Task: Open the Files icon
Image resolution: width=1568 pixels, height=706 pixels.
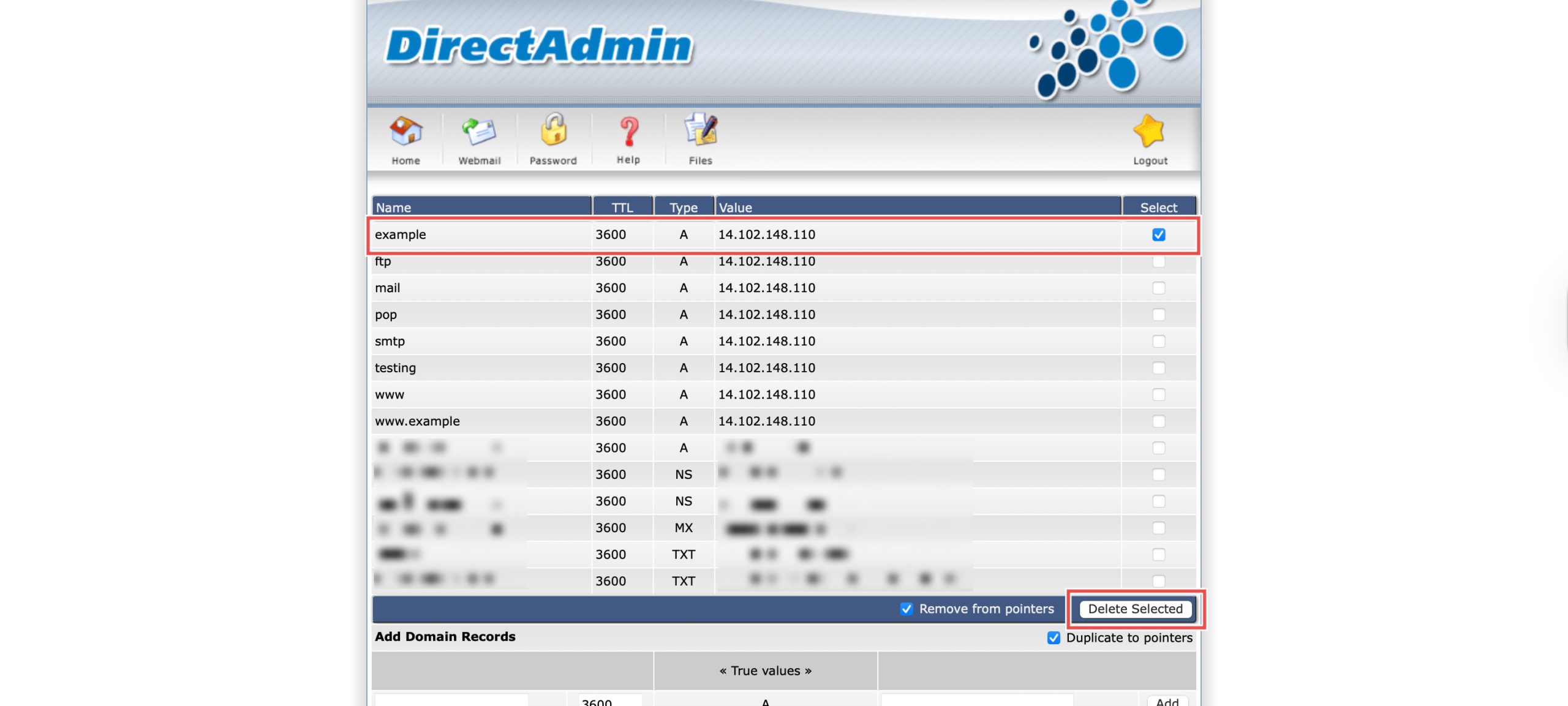Action: (x=701, y=130)
